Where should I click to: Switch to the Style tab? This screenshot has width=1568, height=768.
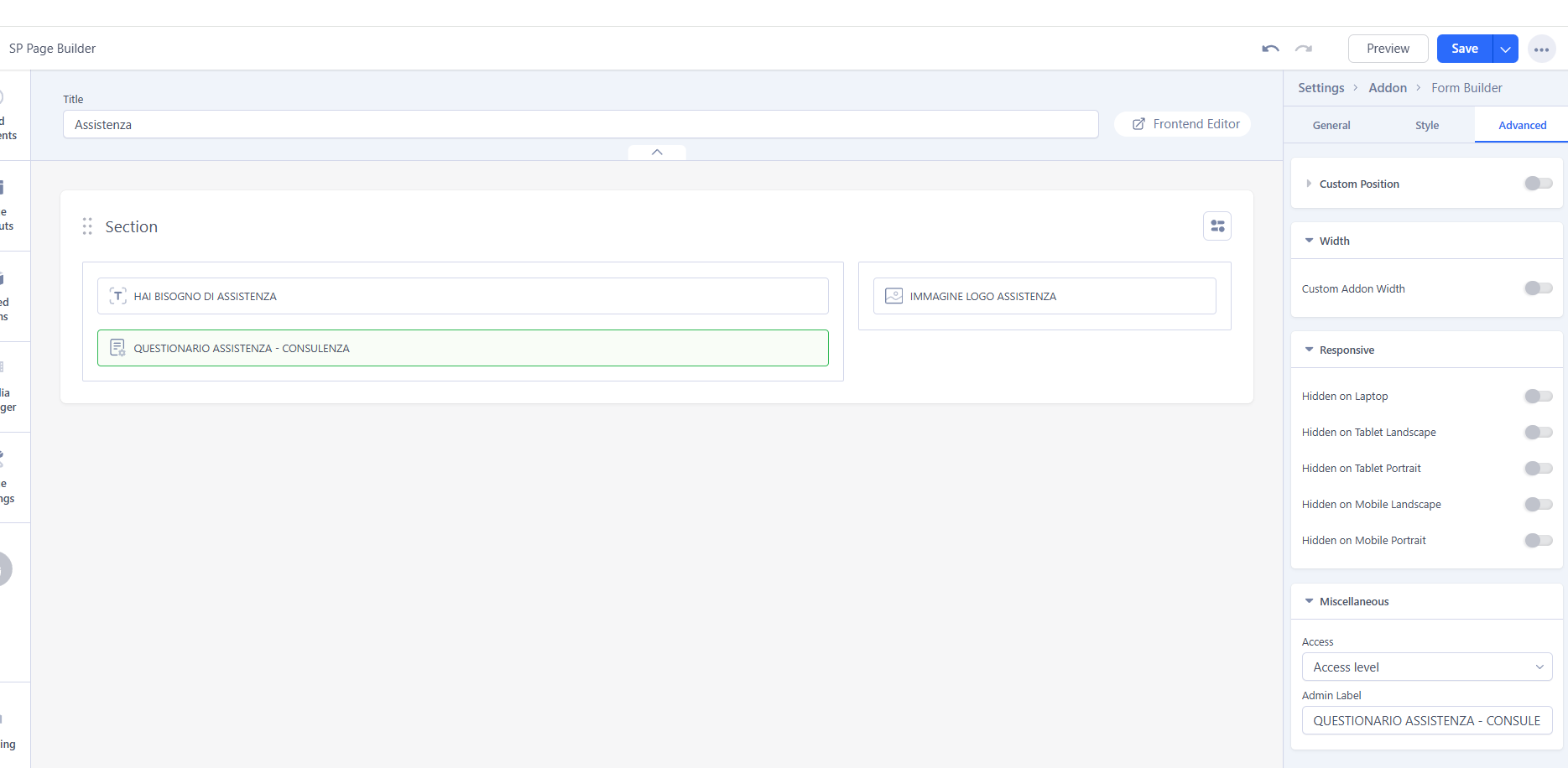(1426, 126)
